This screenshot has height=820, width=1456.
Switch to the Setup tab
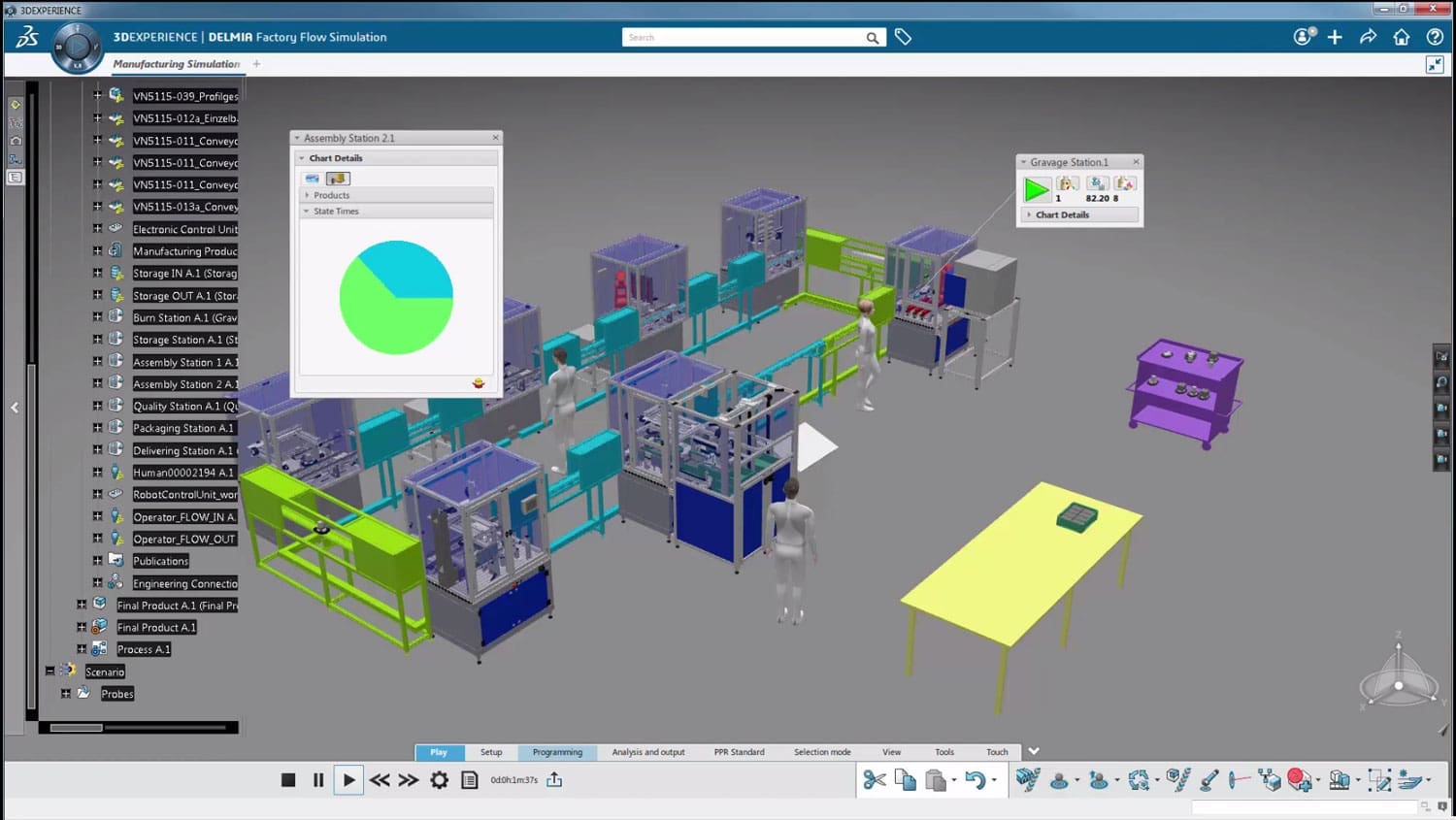(x=491, y=752)
